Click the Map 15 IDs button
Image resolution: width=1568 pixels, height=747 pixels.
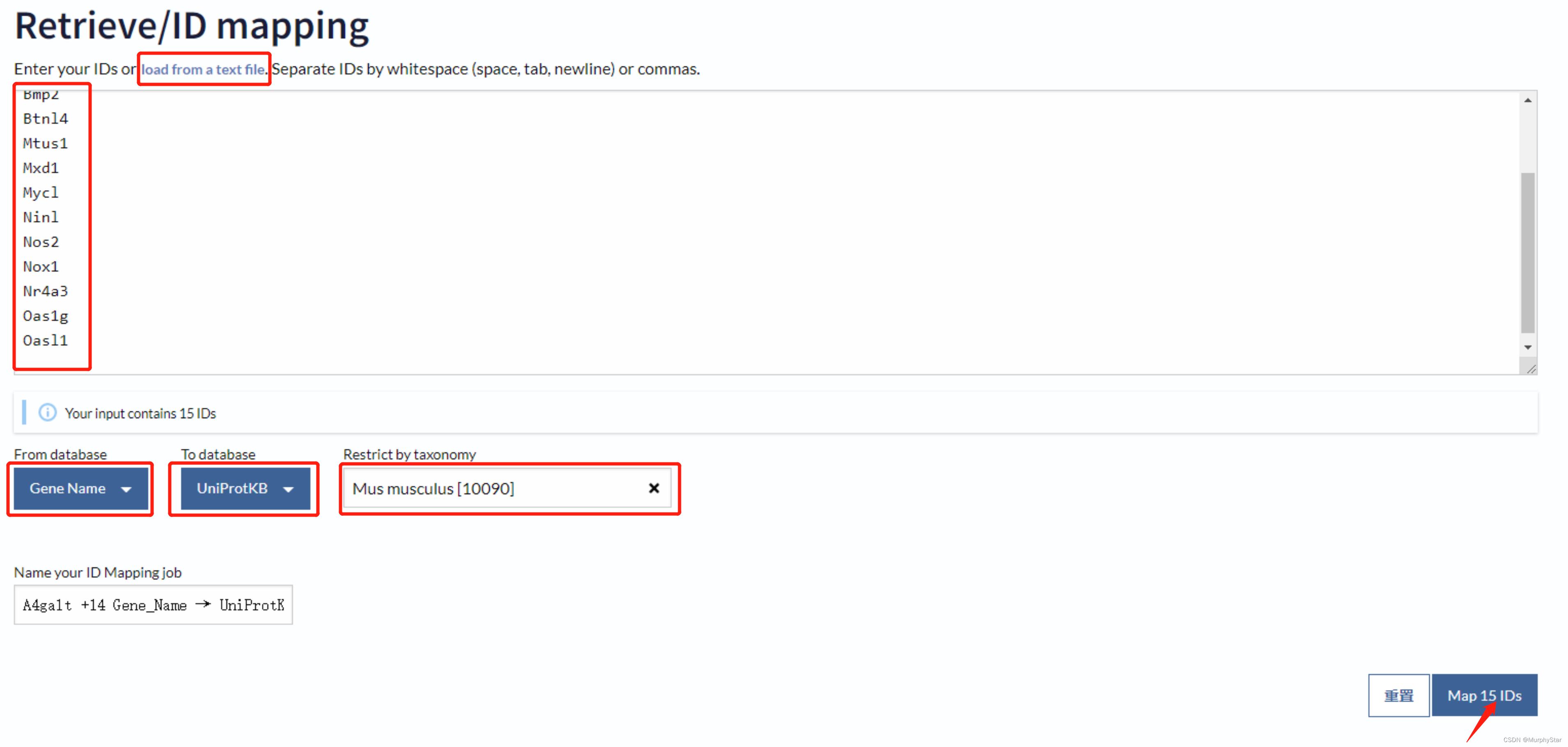tap(1484, 695)
